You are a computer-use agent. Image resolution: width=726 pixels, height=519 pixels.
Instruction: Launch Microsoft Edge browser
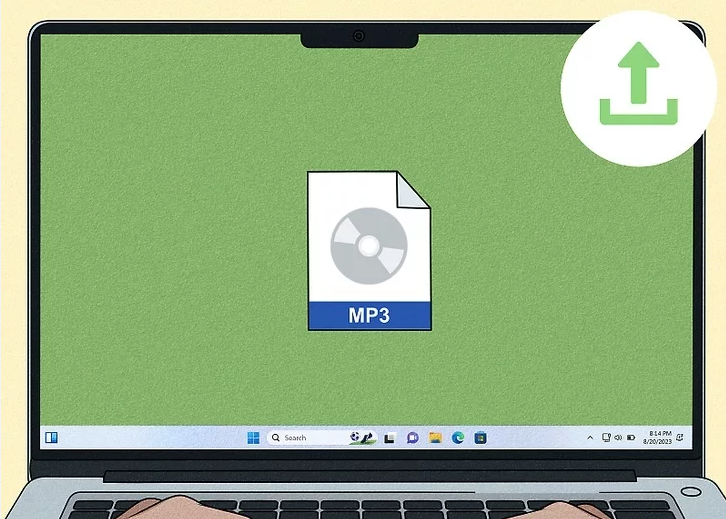point(458,438)
